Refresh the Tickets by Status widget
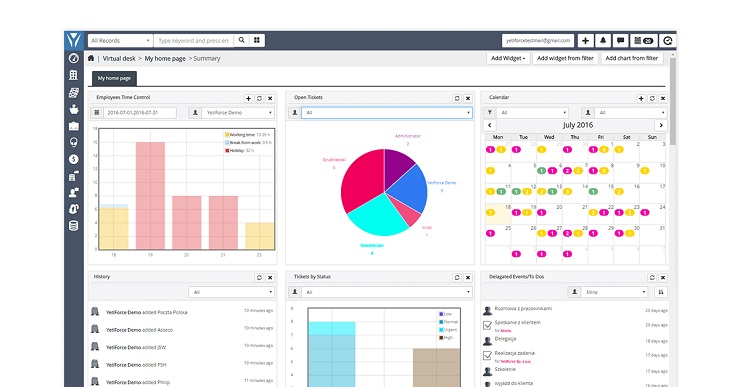Screen dimensions: 740x387 tap(457, 278)
